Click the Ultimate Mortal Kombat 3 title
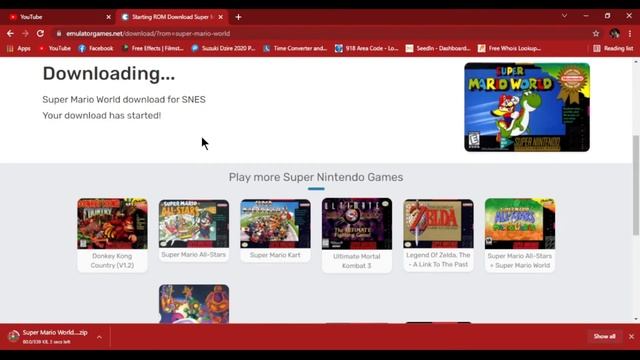This screenshot has width=640, height=360. (x=357, y=261)
